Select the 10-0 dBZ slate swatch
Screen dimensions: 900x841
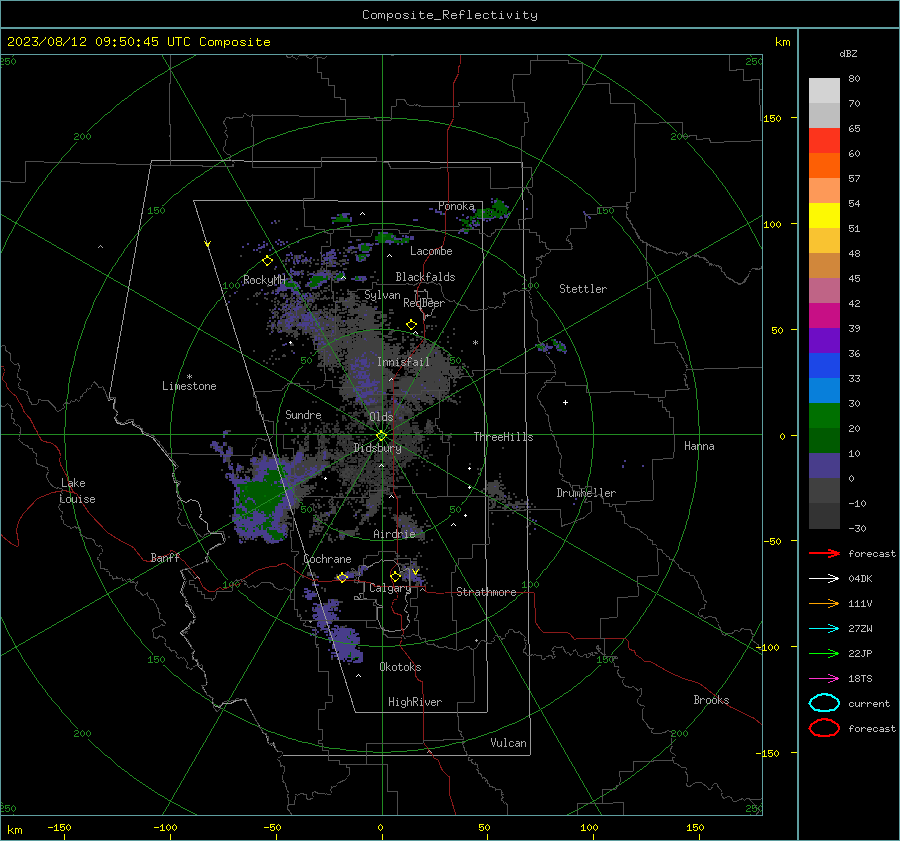(824, 466)
